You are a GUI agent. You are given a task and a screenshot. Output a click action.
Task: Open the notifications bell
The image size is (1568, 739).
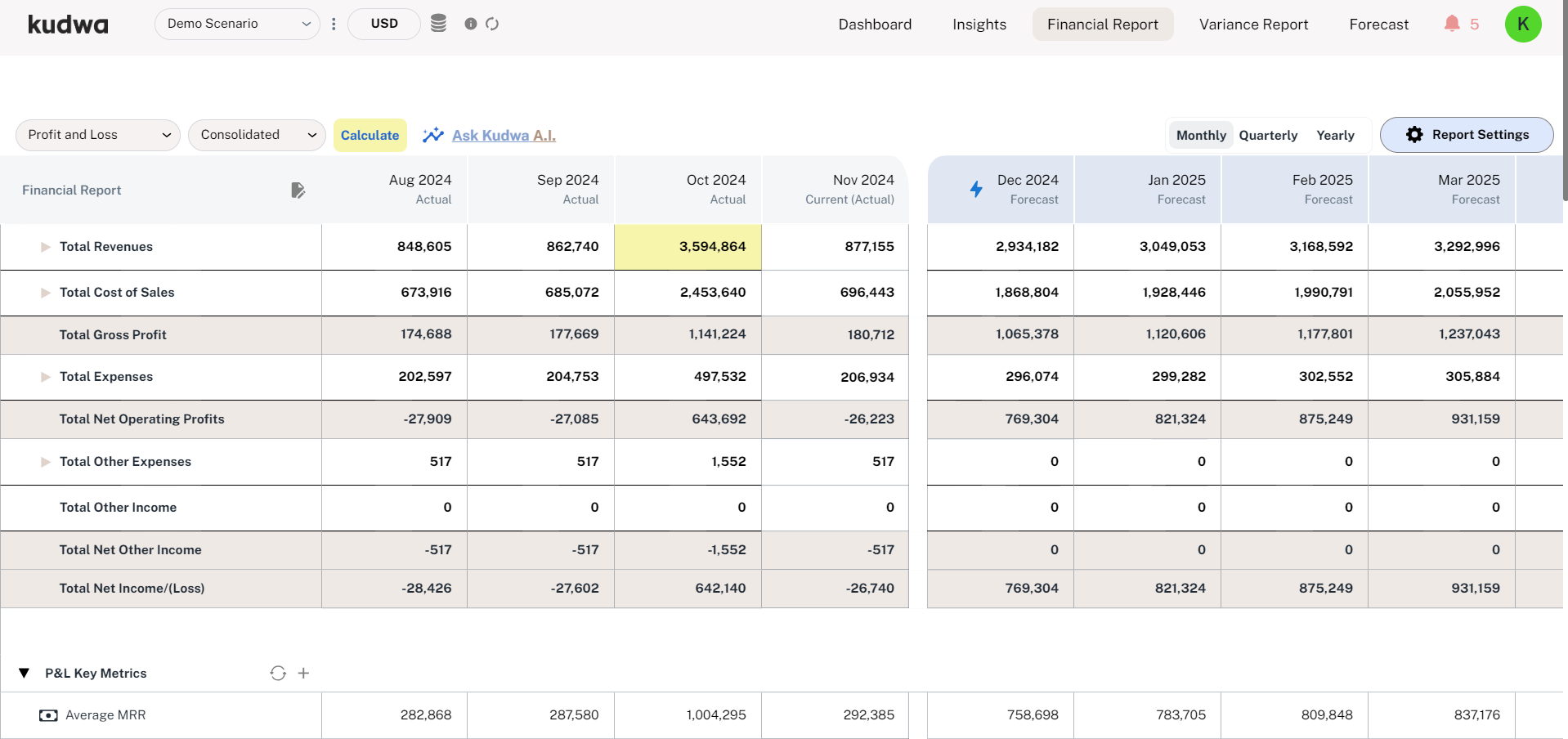1452,24
